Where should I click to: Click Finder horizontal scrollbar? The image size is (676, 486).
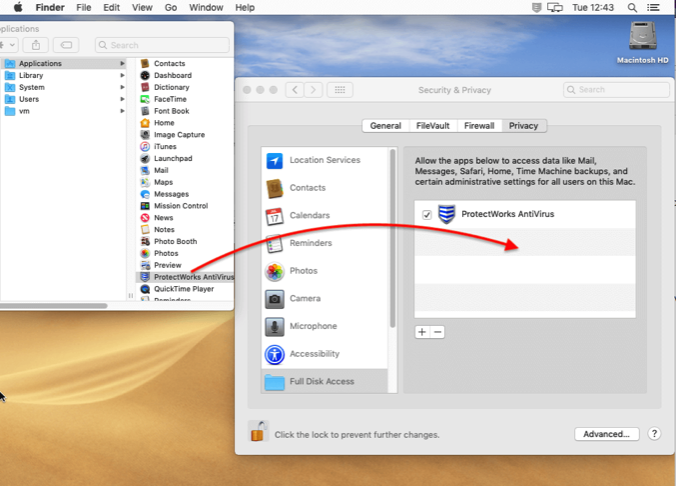point(53,306)
